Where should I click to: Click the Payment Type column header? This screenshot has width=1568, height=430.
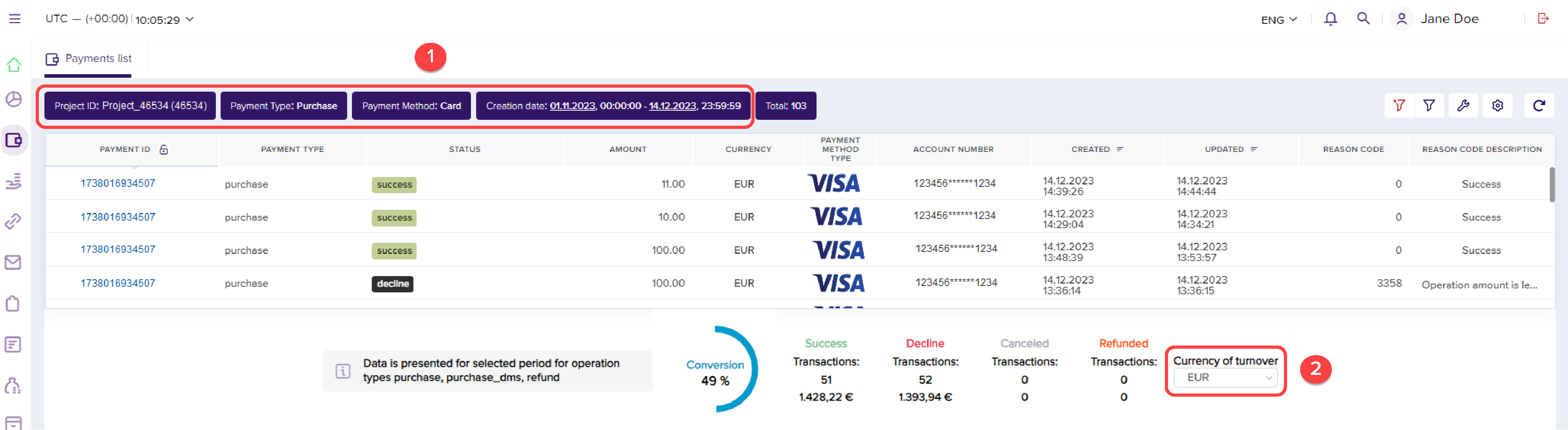pos(292,149)
